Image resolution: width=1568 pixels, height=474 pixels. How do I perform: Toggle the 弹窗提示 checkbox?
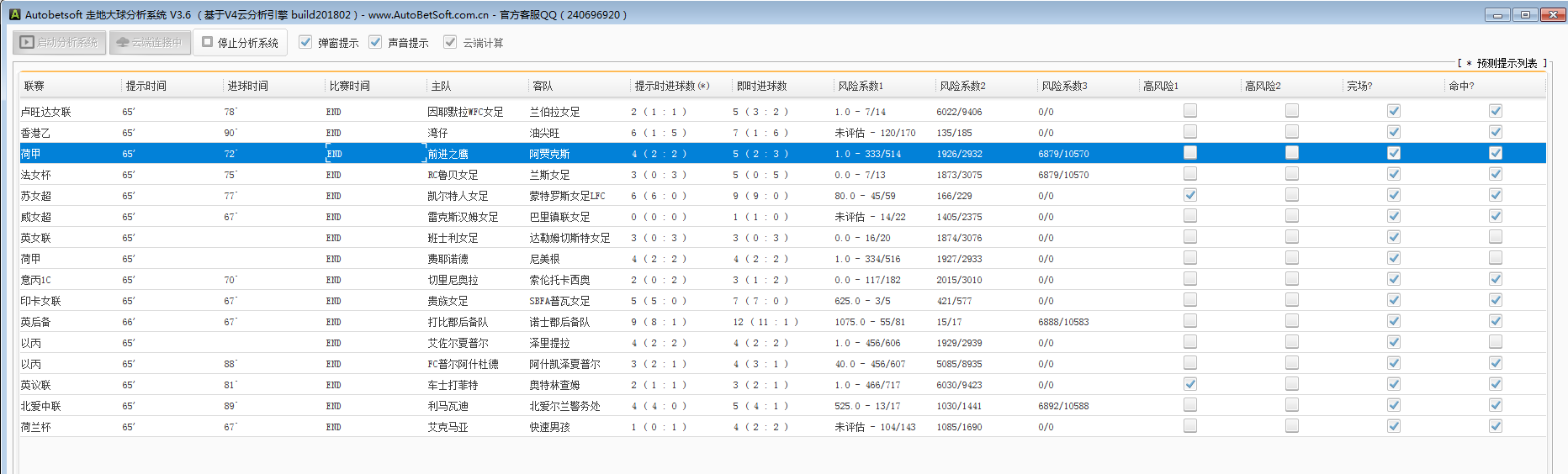click(x=305, y=42)
